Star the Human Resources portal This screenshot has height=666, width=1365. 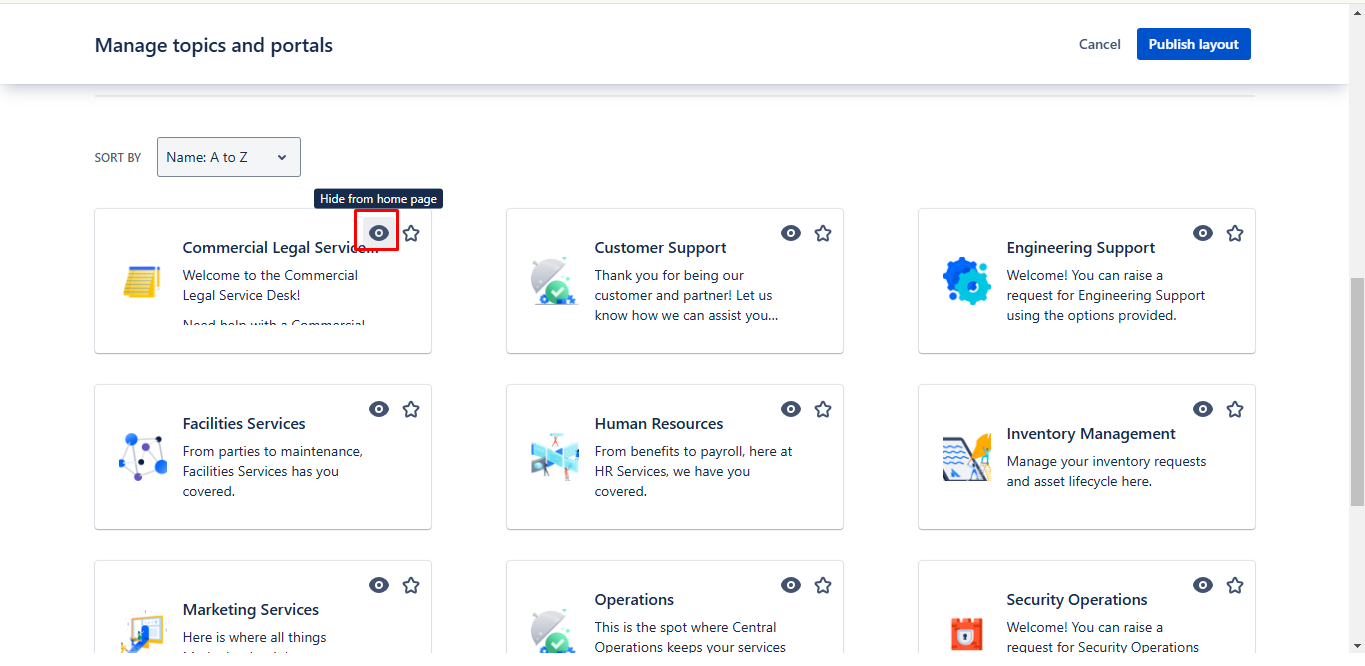point(823,409)
